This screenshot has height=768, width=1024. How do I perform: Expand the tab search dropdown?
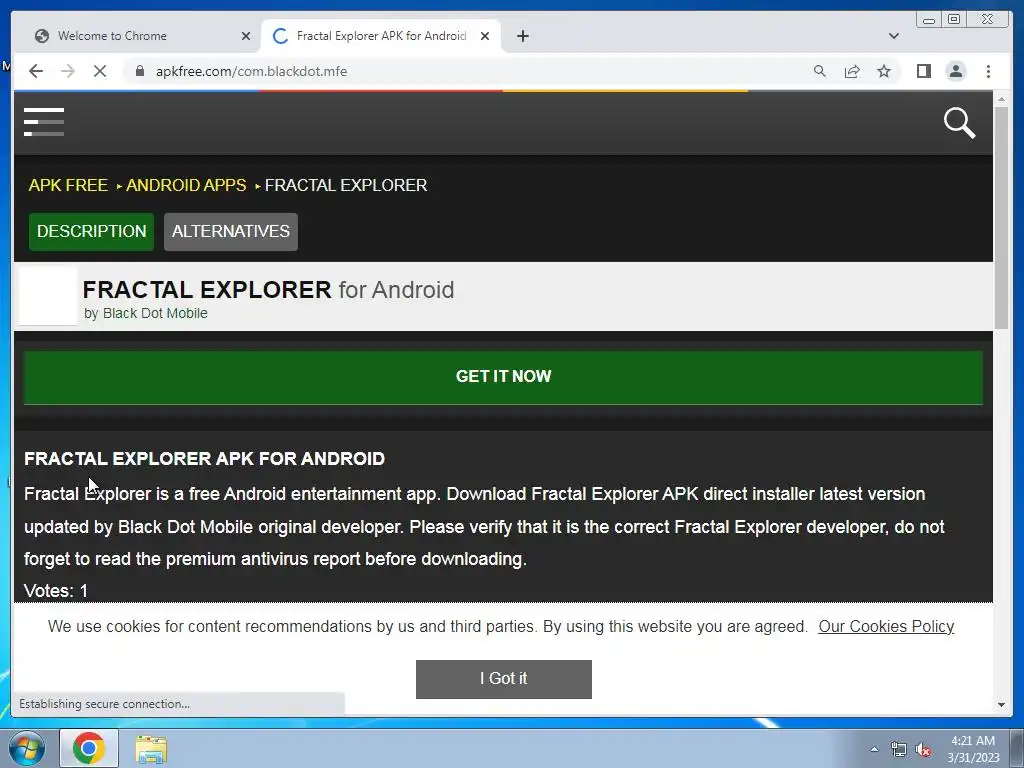coord(893,36)
